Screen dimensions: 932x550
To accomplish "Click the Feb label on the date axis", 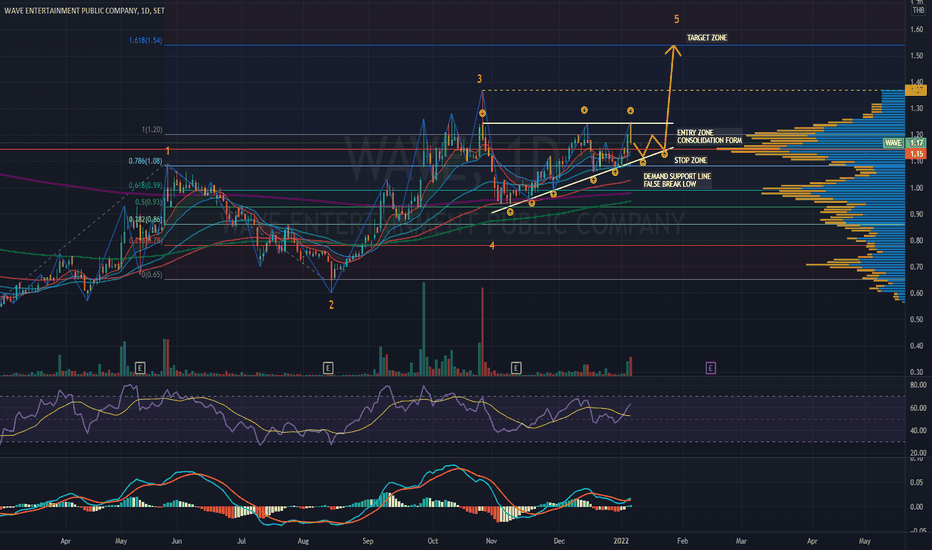I will click(x=682, y=541).
